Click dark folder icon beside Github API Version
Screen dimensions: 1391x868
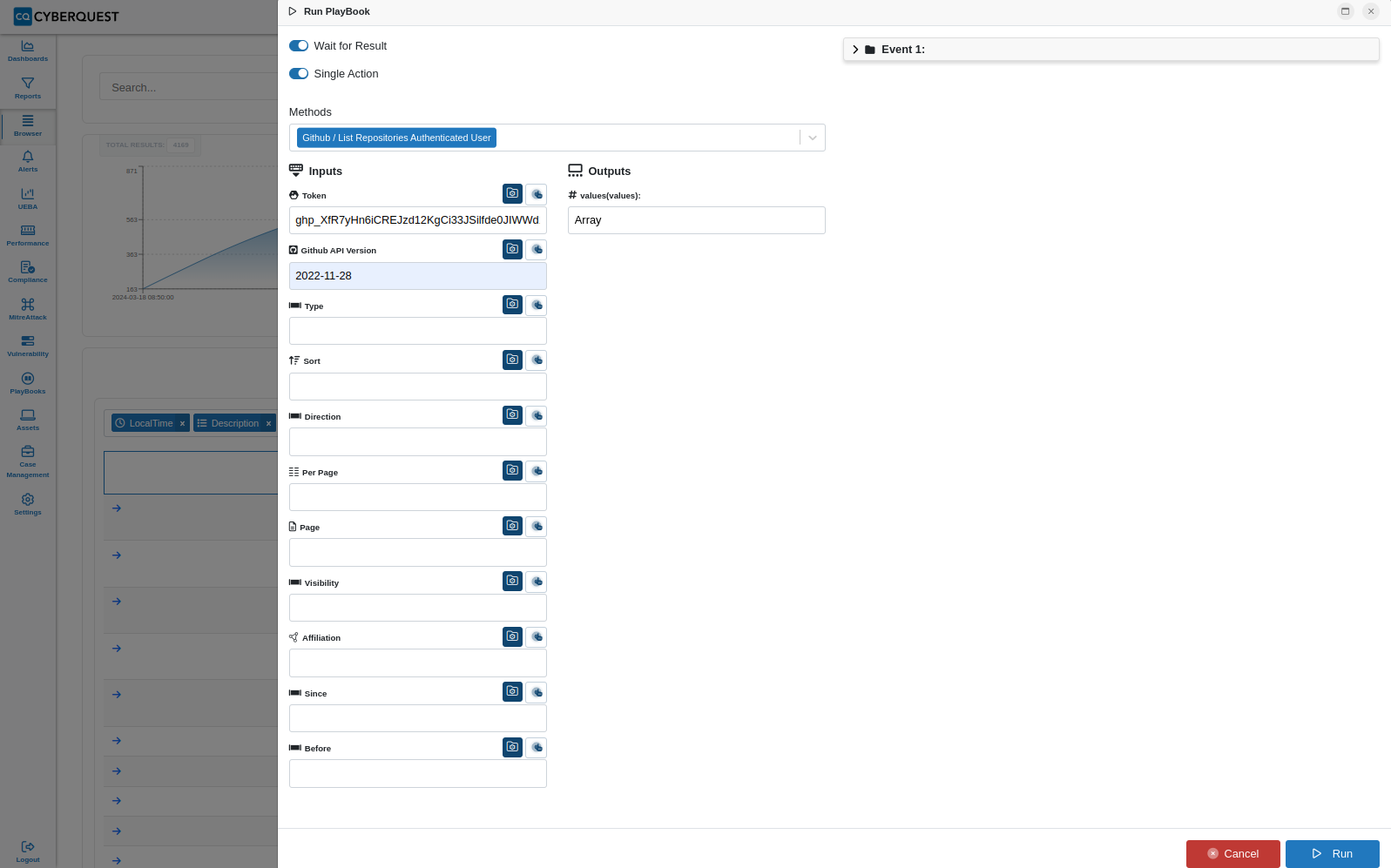512,249
